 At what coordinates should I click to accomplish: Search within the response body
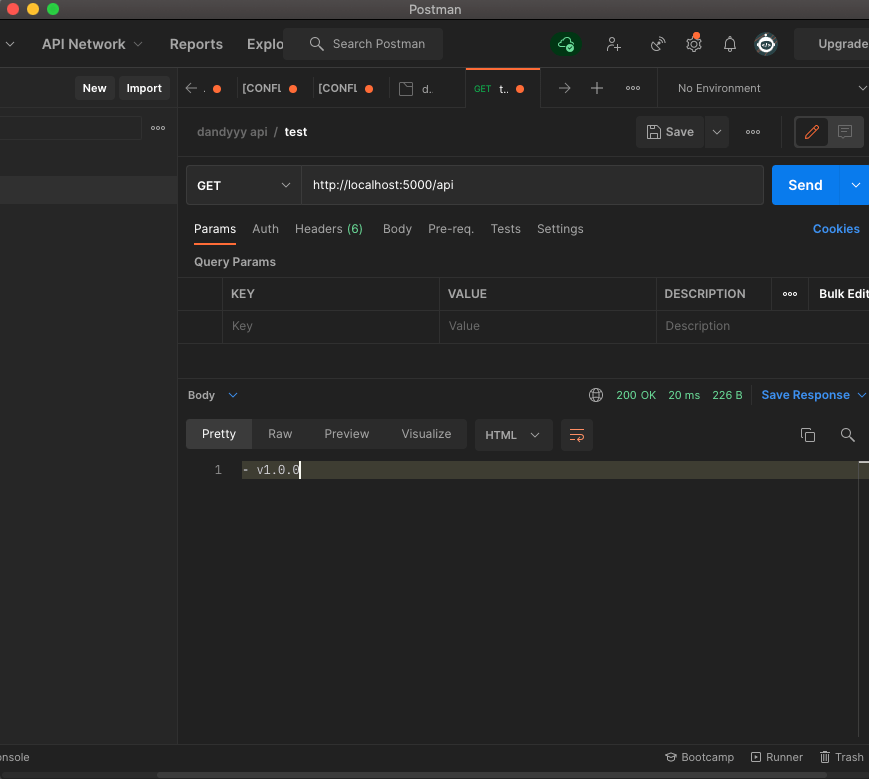tap(847, 435)
